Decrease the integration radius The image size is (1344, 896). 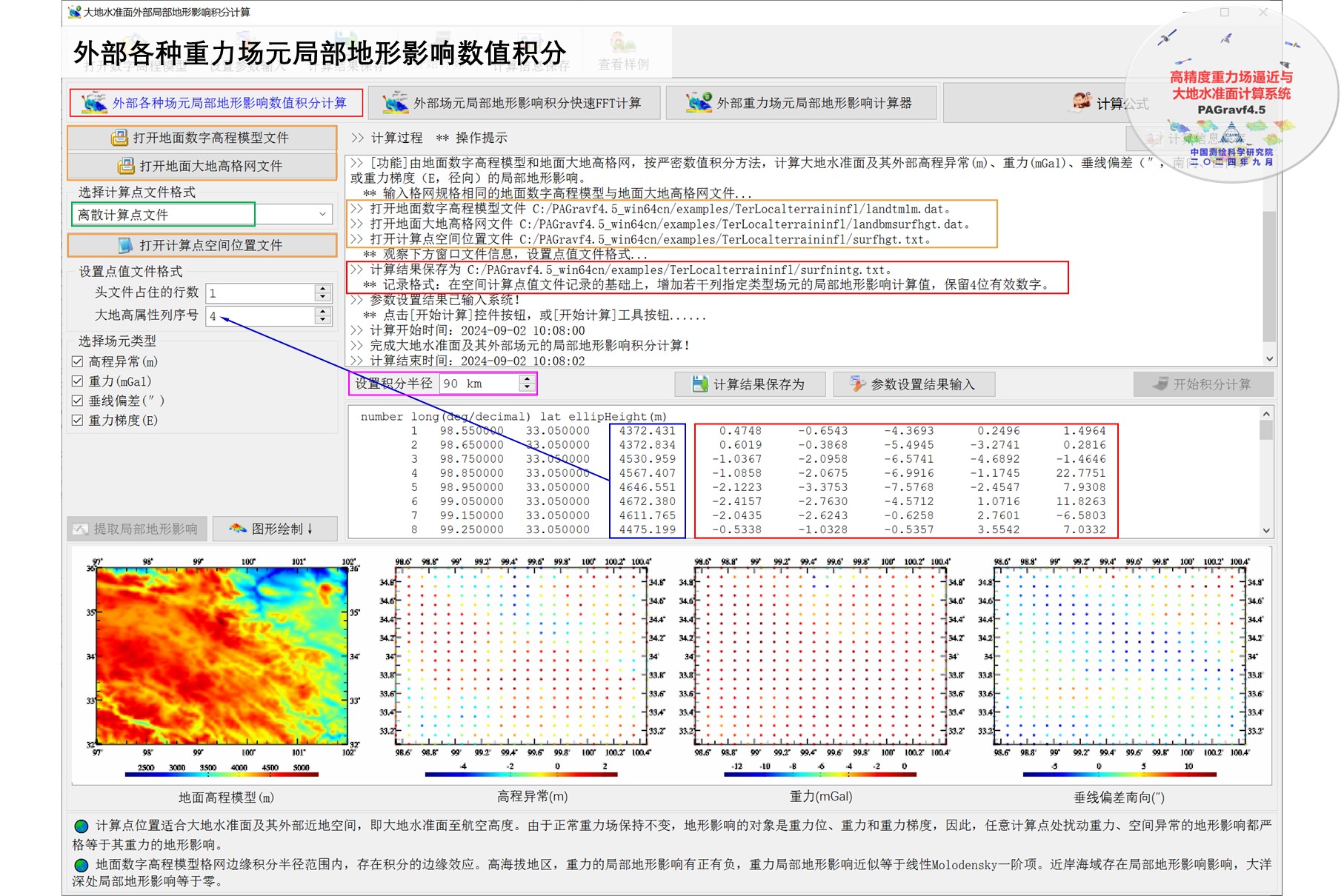(527, 388)
